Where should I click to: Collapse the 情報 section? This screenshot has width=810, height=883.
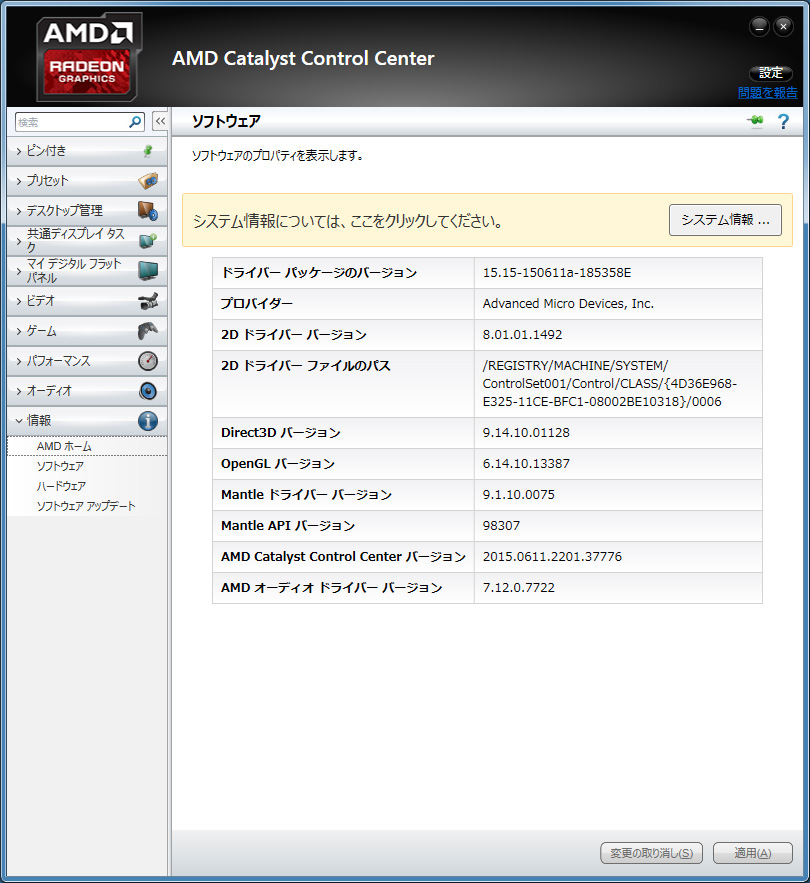pyautogui.click(x=87, y=421)
